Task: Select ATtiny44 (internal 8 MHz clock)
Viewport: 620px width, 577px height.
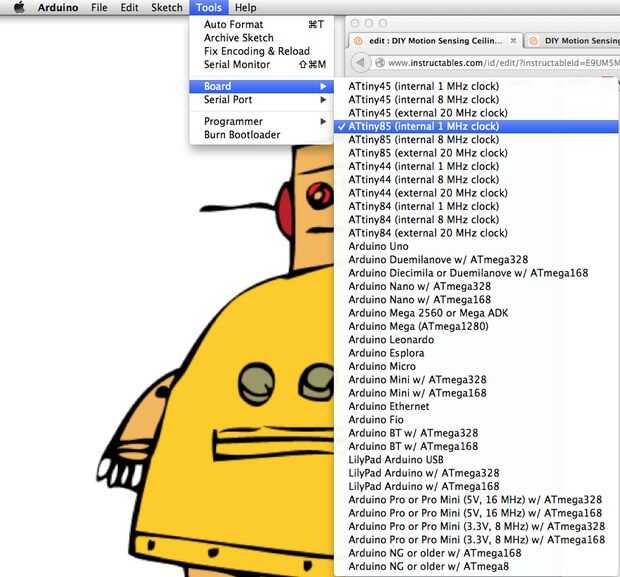Action: [476, 180]
